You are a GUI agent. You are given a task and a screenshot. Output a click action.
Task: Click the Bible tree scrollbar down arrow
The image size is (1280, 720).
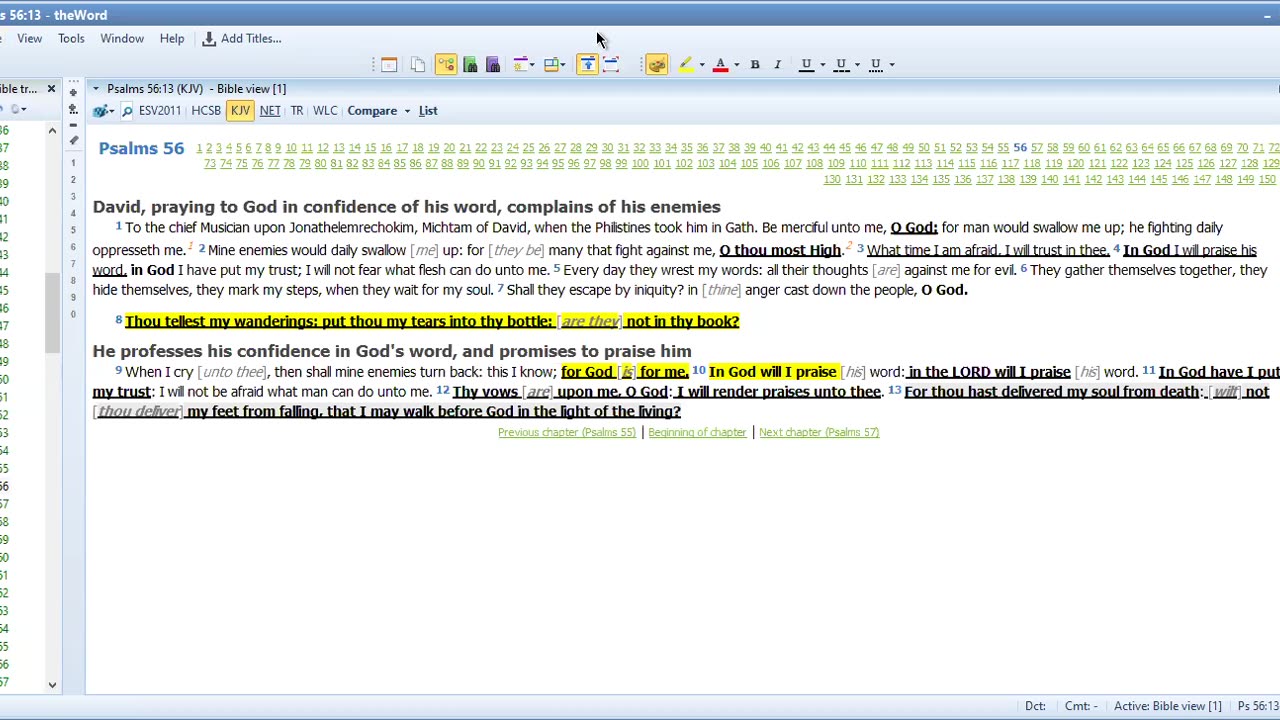[52, 685]
